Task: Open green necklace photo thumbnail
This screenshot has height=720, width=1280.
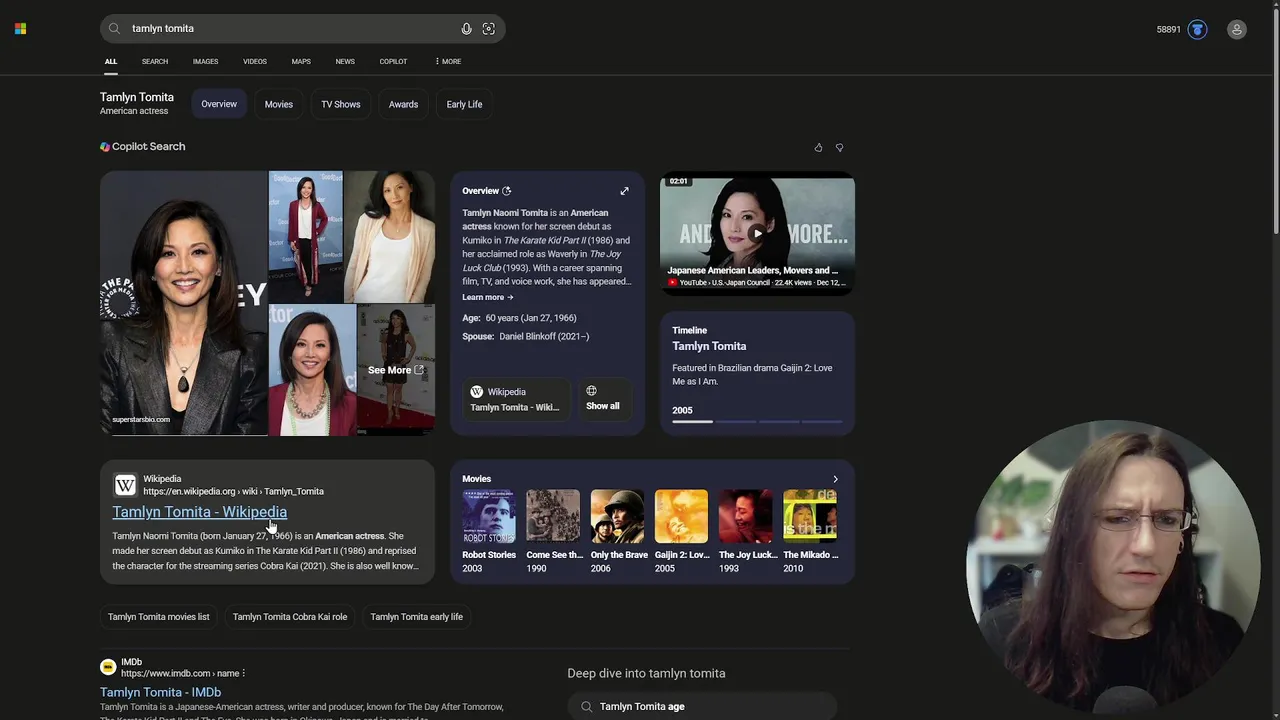Action: point(312,370)
